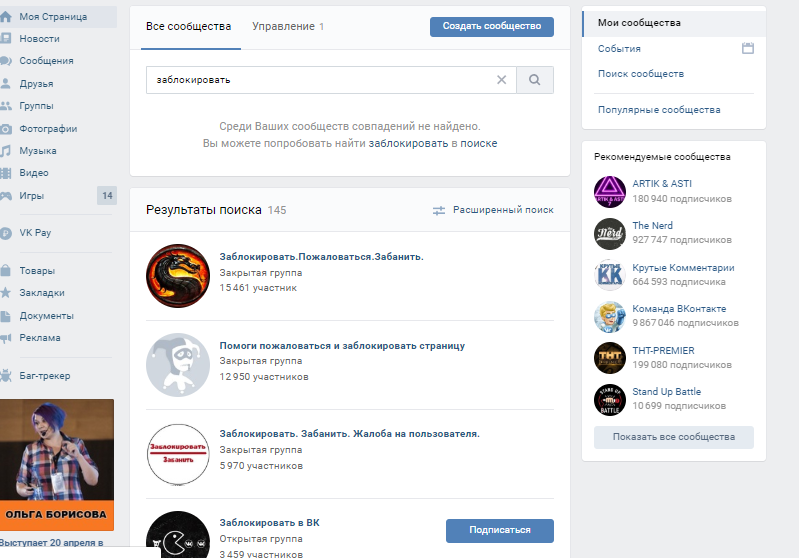
Task: Open ТНТ-PREMIER name link
Action: 663,351
